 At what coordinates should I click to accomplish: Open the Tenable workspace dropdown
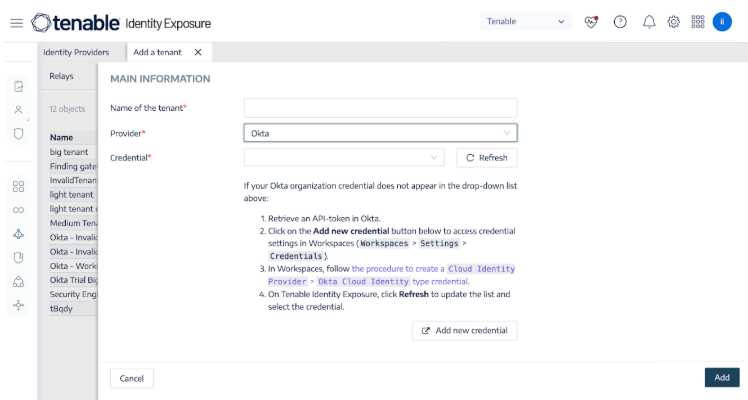[526, 21]
